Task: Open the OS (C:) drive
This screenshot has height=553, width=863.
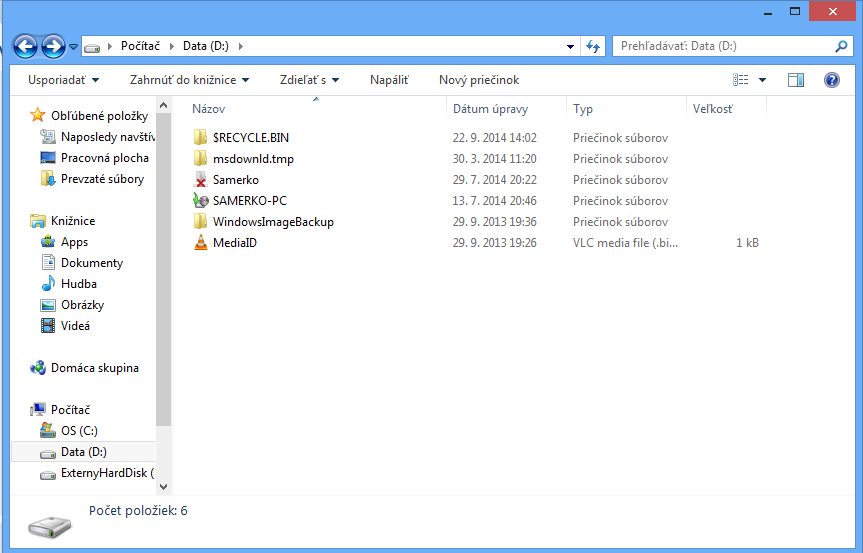Action: tap(79, 431)
